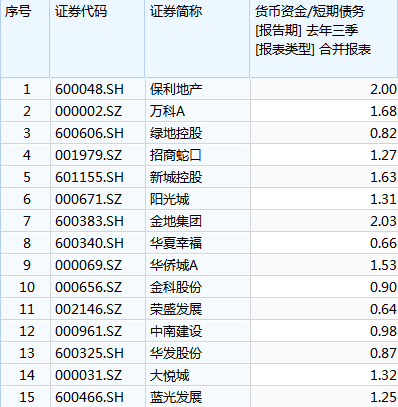Select the 招商蛇口 cell
Screen dimensions: 398x407
coord(197,155)
